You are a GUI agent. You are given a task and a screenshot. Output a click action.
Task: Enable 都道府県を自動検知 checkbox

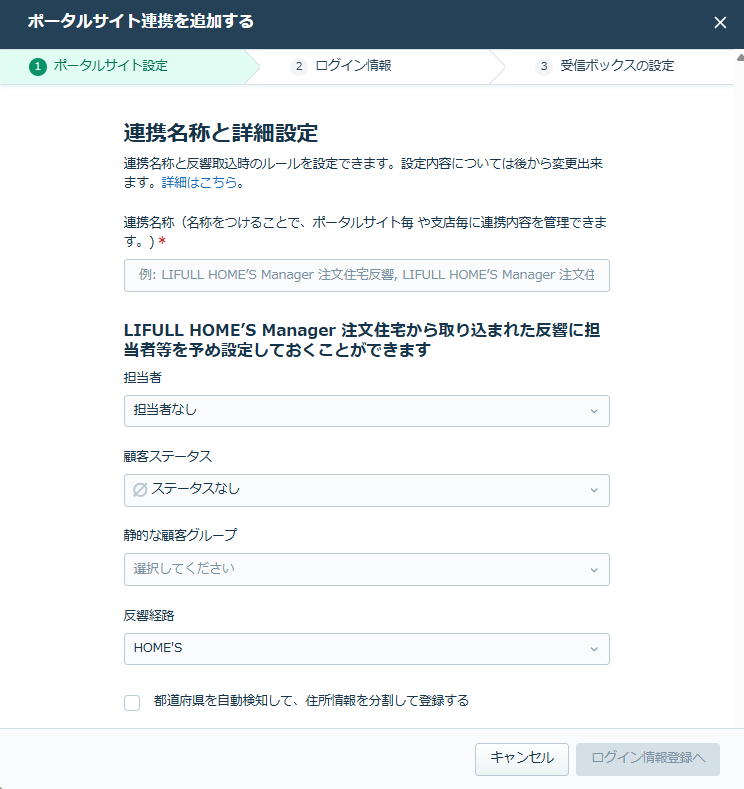click(132, 702)
